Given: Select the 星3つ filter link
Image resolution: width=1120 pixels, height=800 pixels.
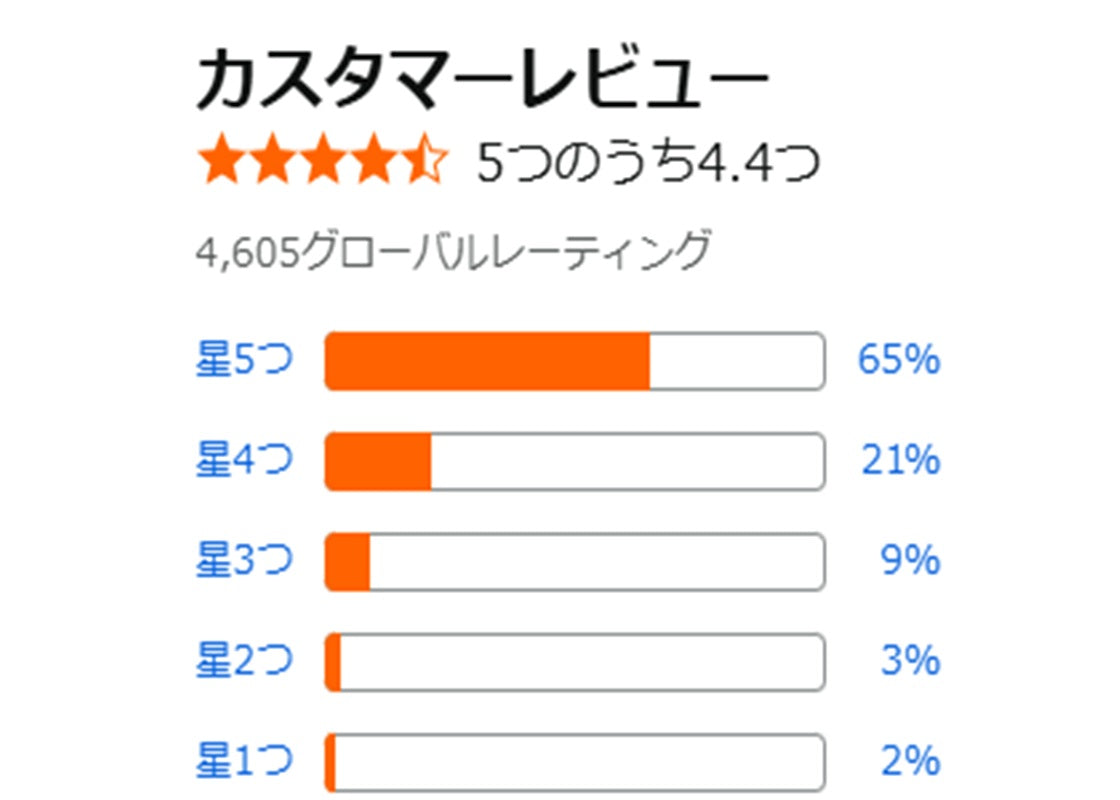Looking at the screenshot, I should click(244, 561).
